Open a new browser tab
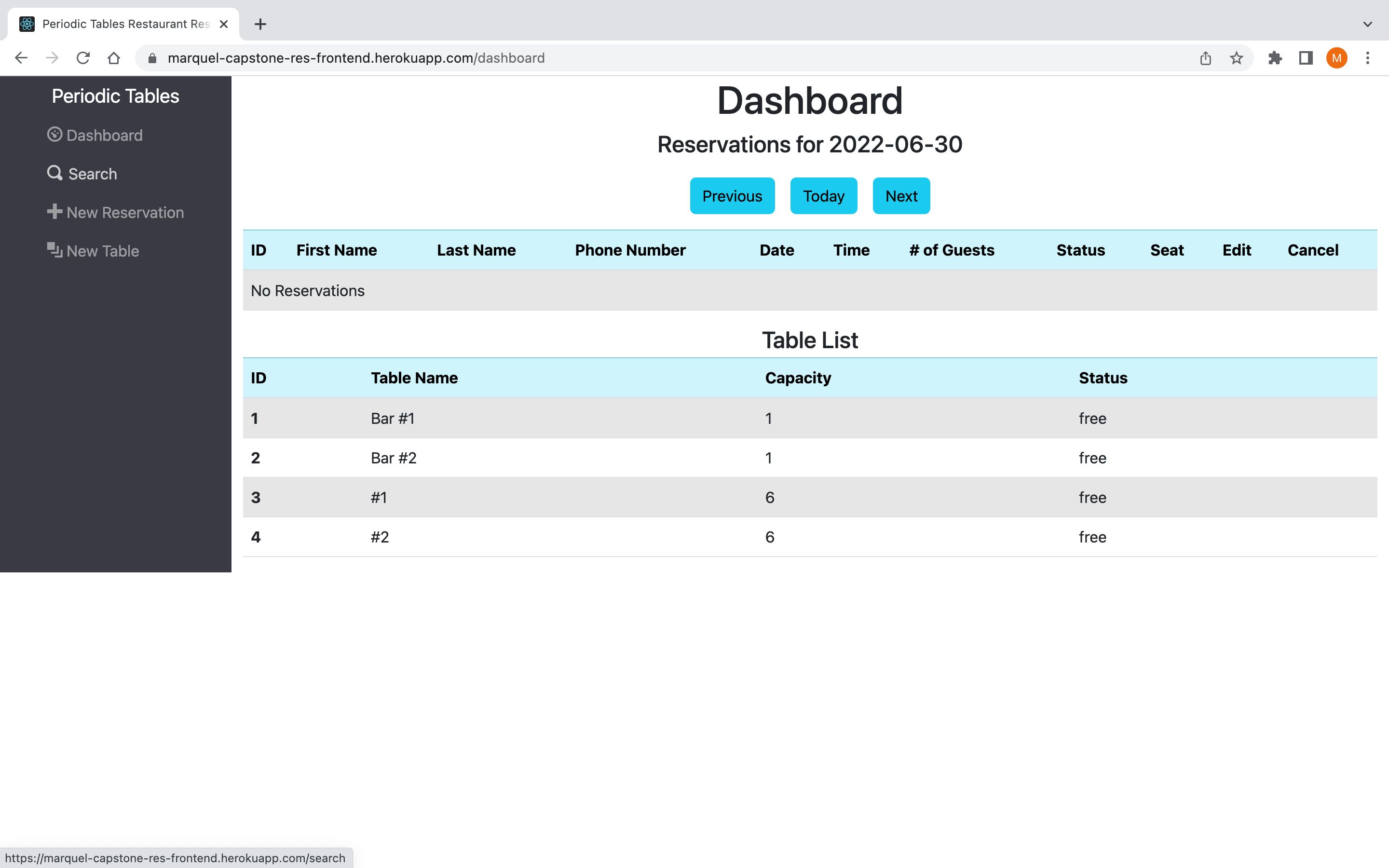 [260, 24]
